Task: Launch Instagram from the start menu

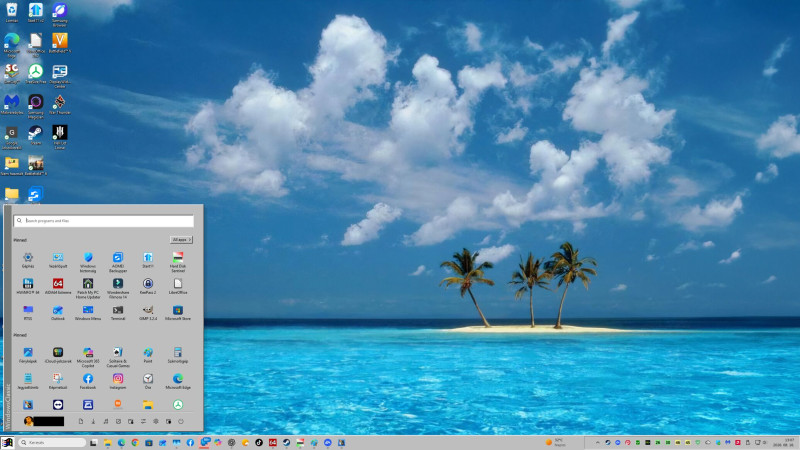Action: [x=118, y=381]
